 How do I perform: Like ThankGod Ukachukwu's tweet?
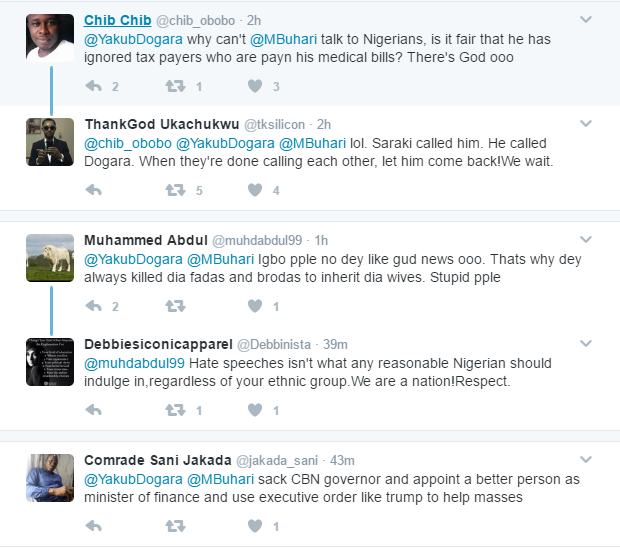255,190
